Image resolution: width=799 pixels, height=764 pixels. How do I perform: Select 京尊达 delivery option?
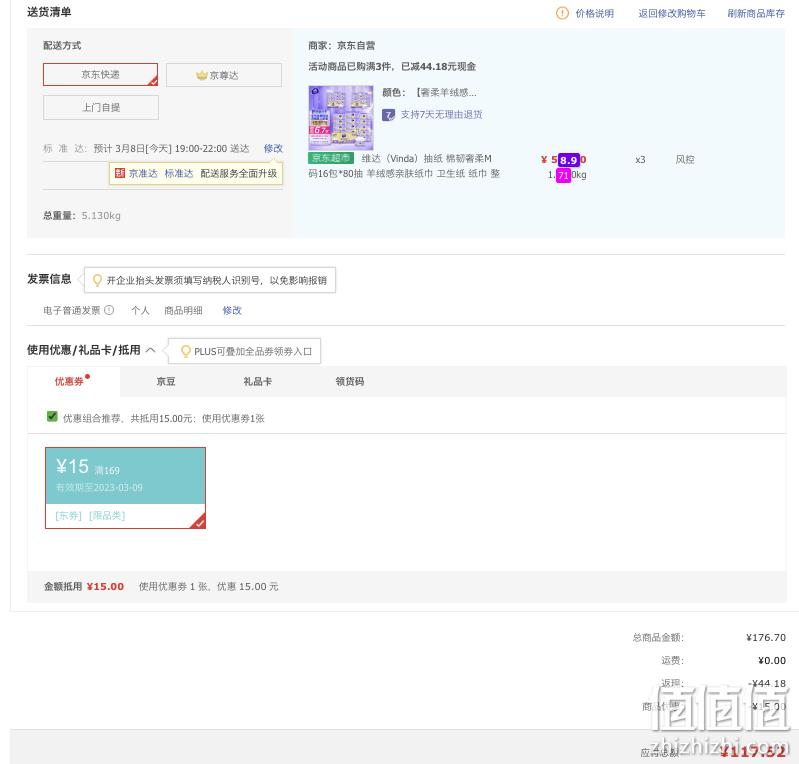pos(224,75)
